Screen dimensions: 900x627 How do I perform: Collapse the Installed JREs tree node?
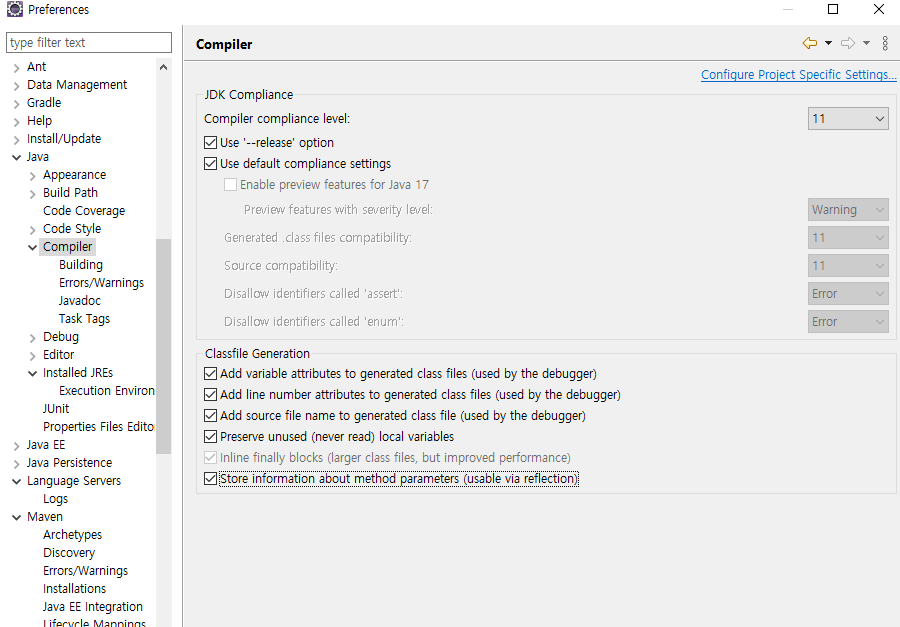(33, 373)
